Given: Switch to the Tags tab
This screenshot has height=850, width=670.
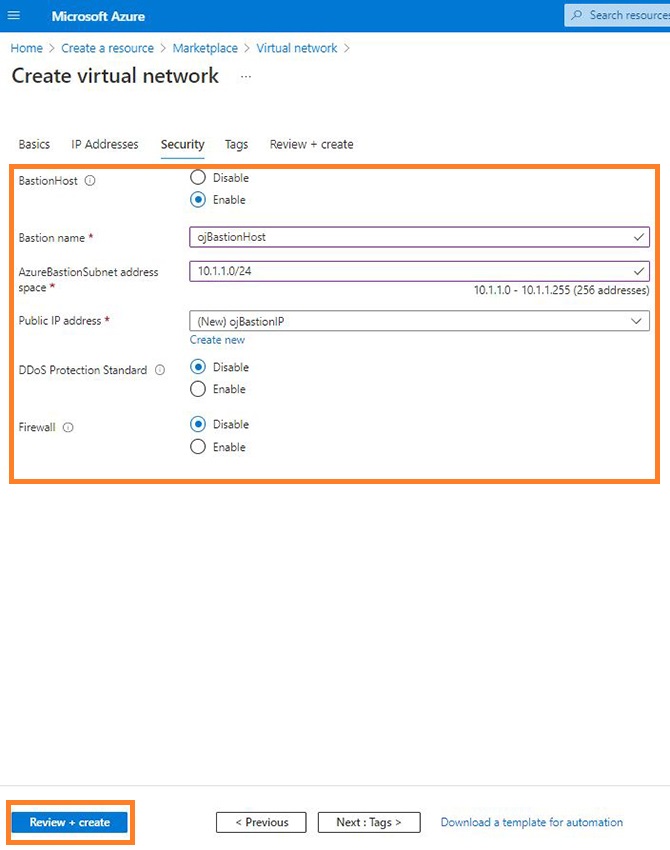Looking at the screenshot, I should tap(236, 144).
